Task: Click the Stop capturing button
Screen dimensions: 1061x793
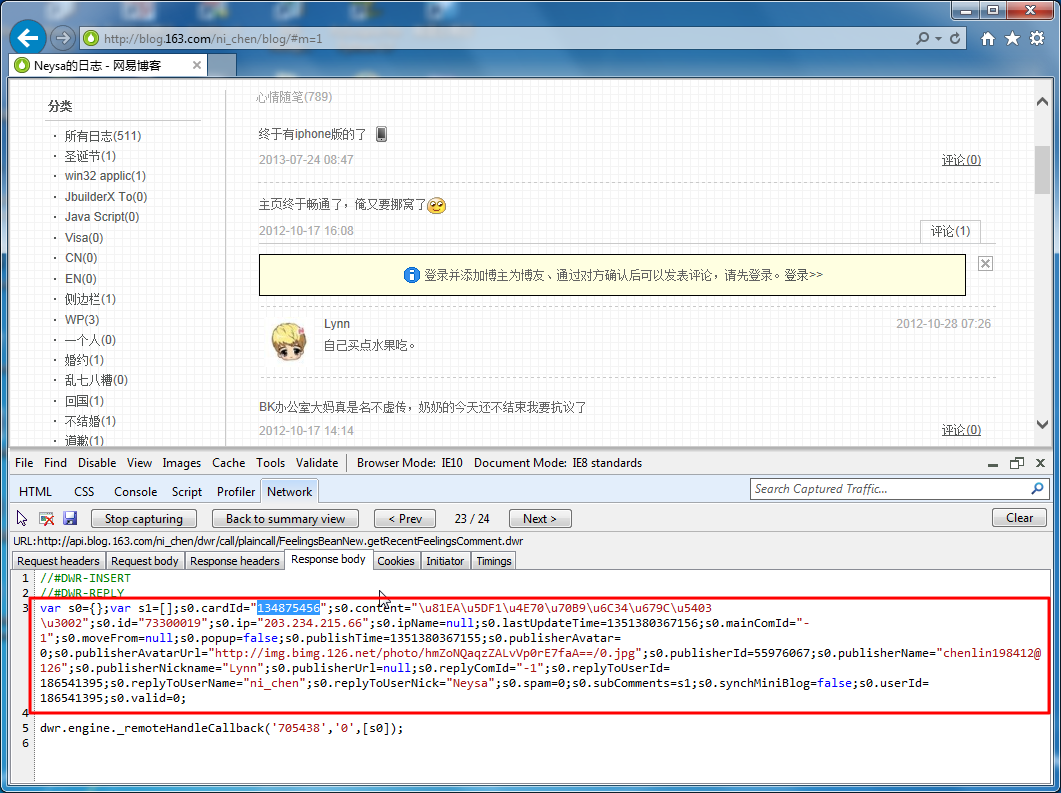Action: 143,518
